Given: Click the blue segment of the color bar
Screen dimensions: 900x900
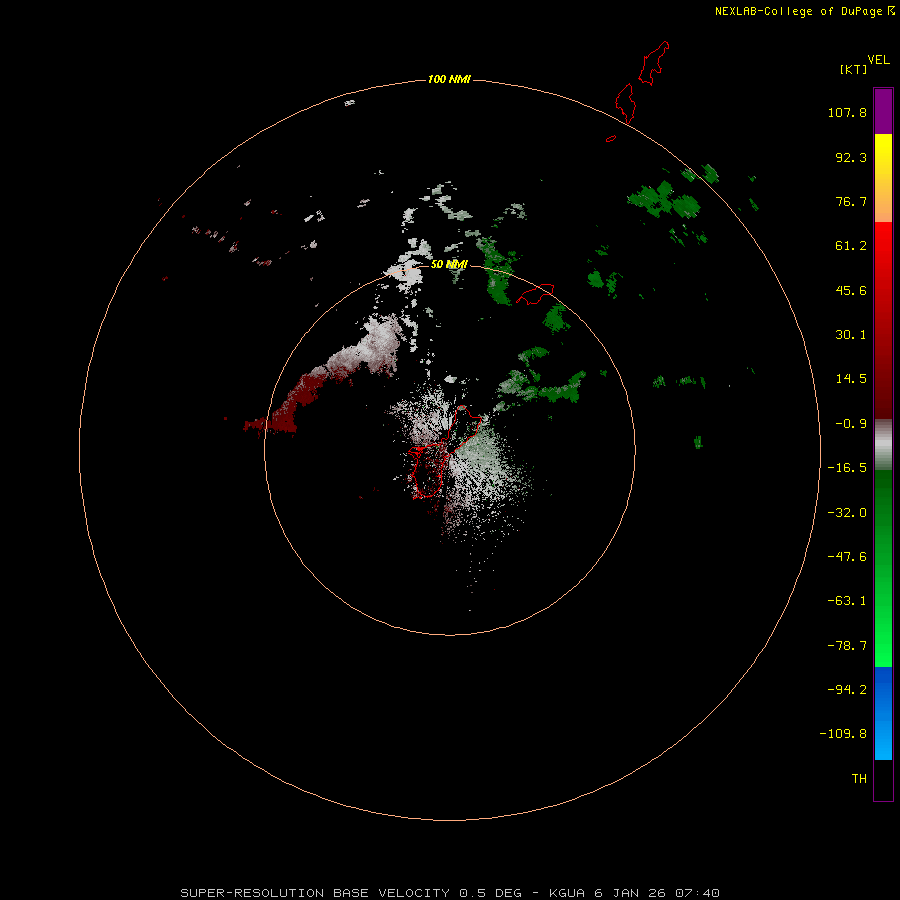Looking at the screenshot, I should [883, 713].
